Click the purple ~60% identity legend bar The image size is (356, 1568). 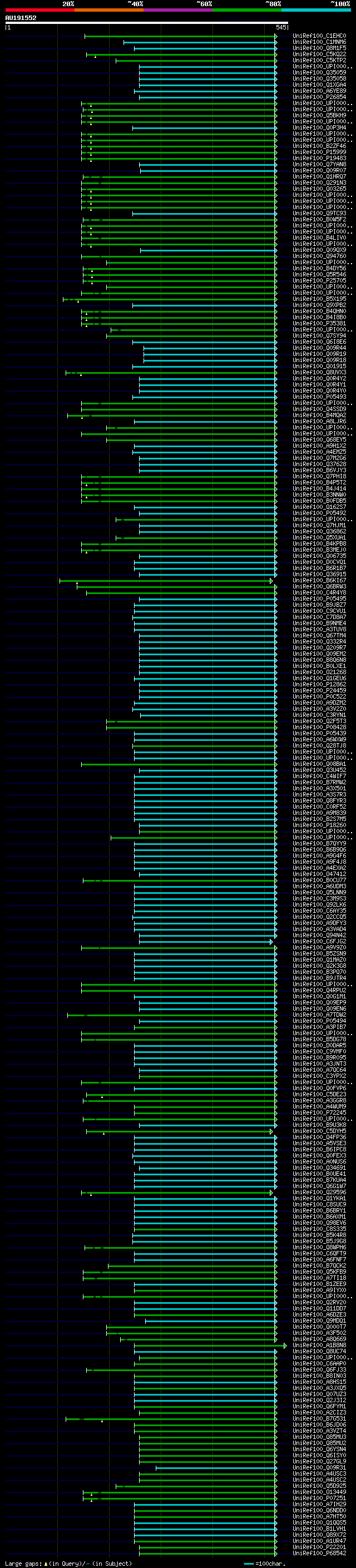177,10
